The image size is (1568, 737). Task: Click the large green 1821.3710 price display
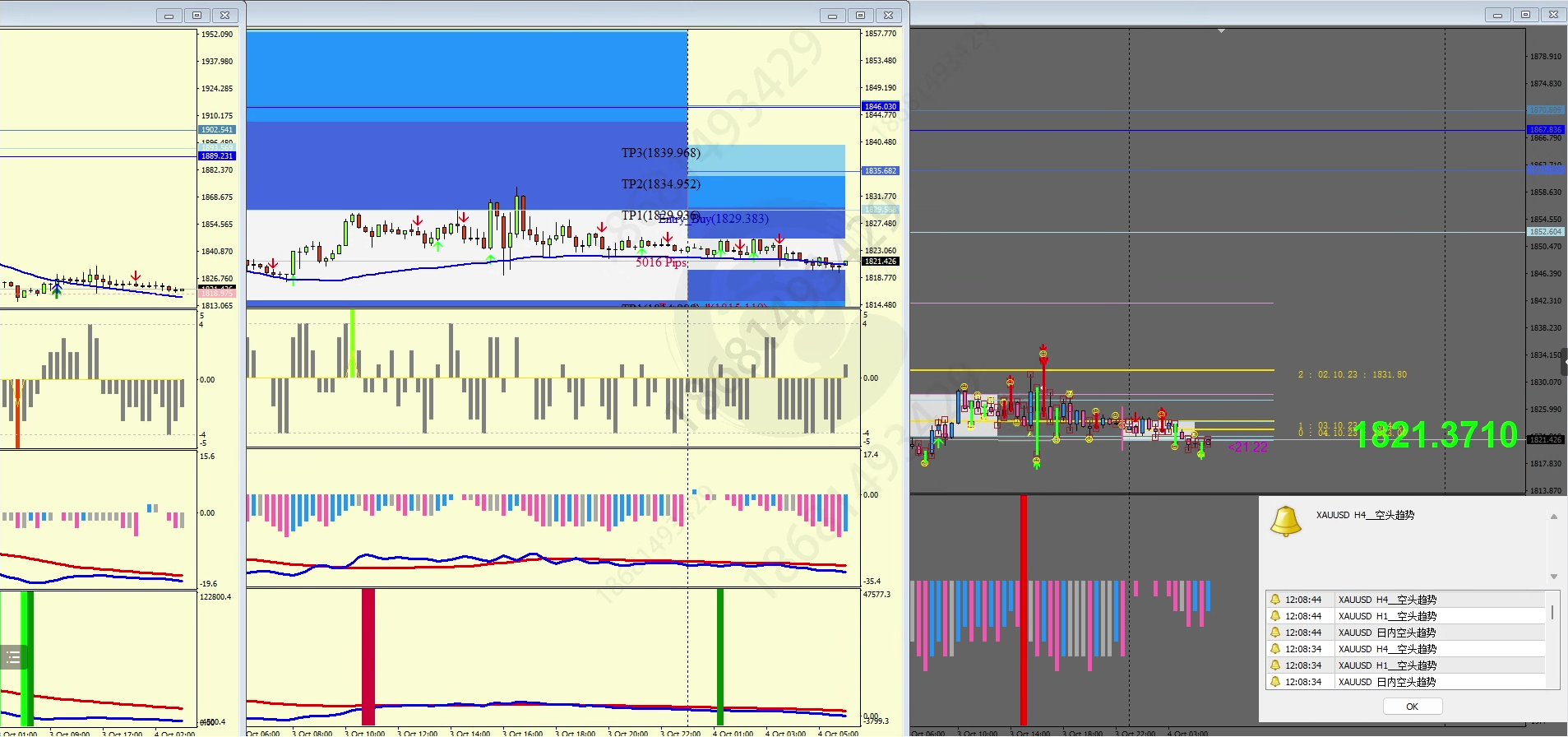(x=1436, y=435)
